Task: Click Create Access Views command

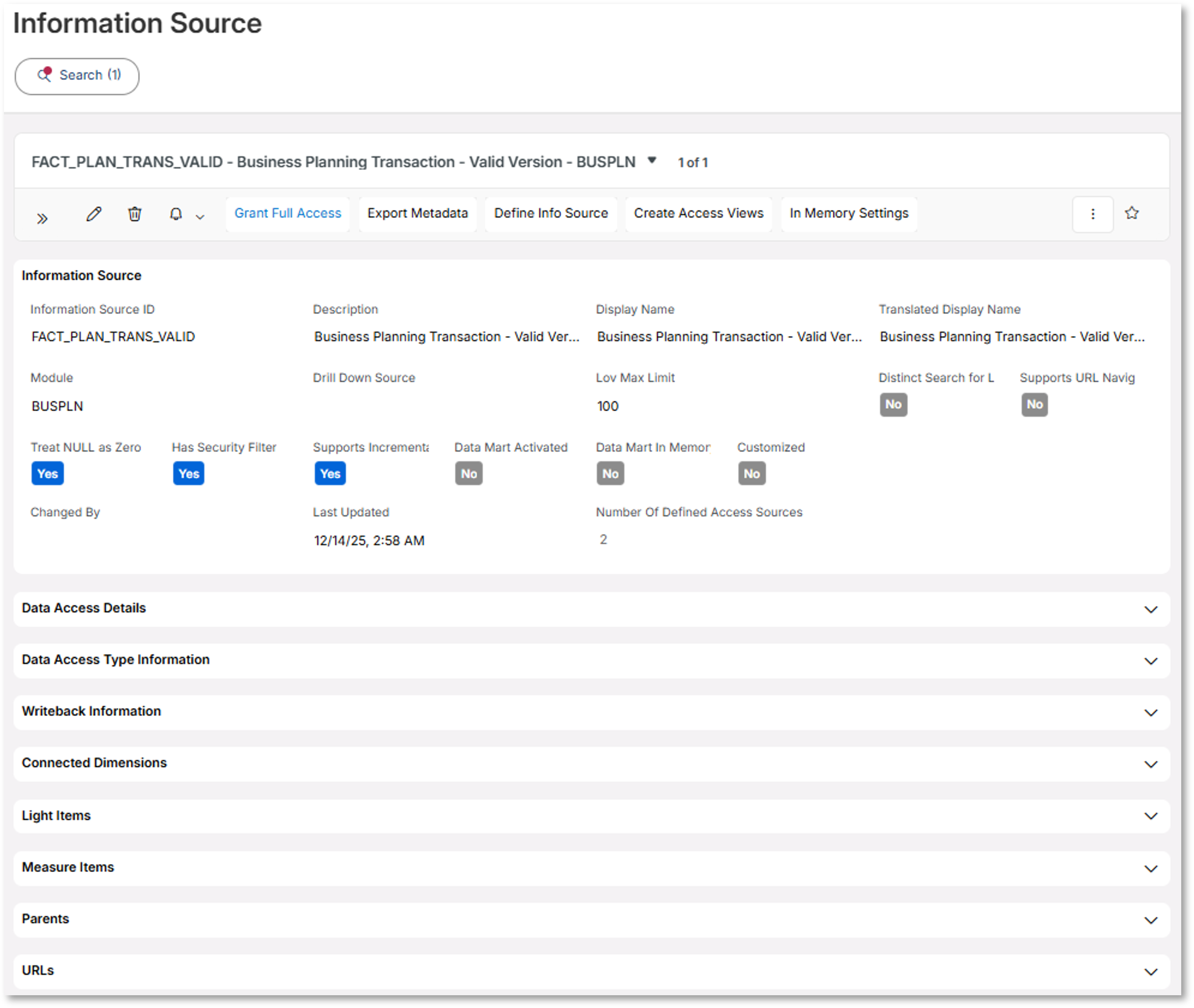Action: coord(699,214)
